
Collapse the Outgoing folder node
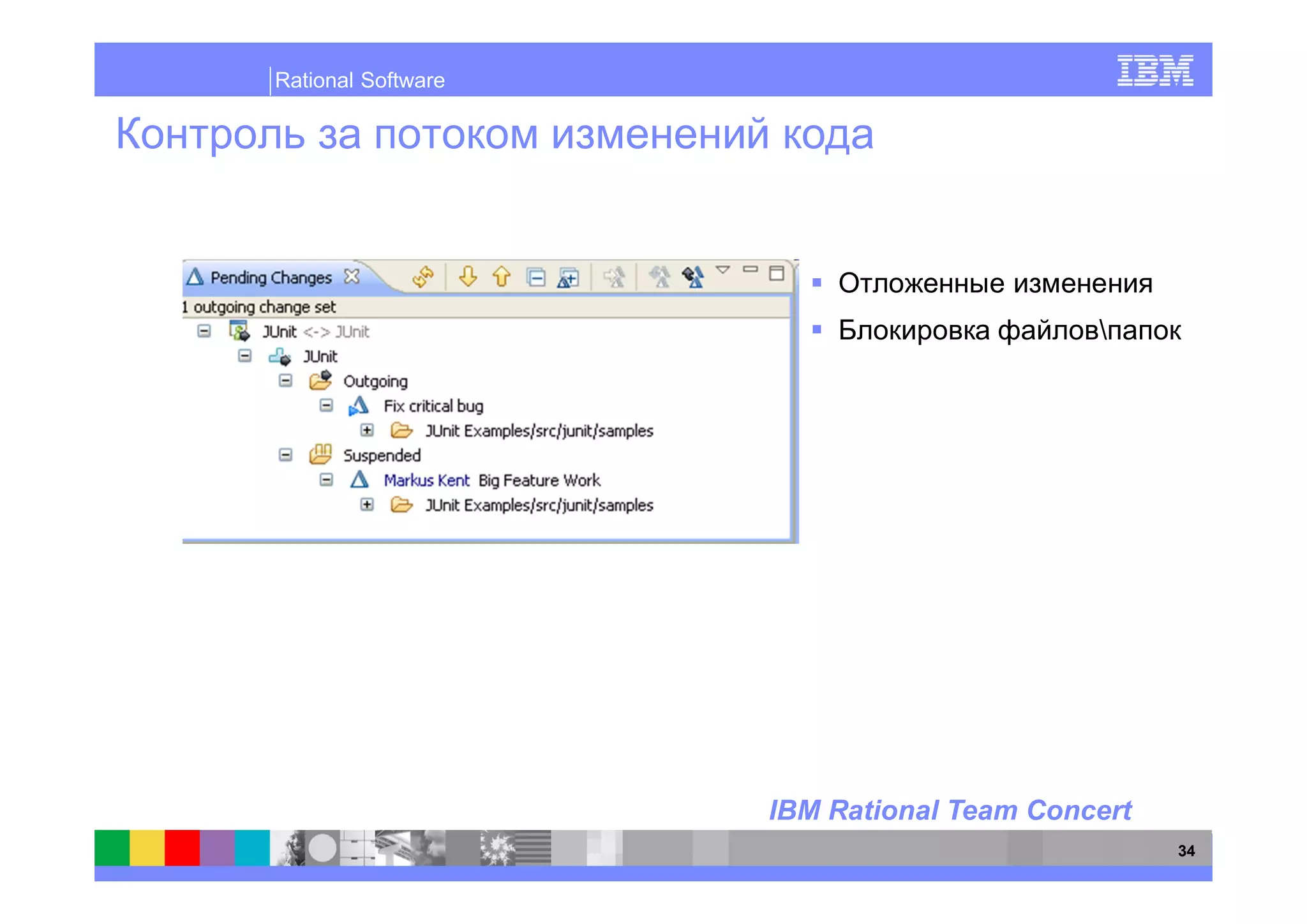pos(286,380)
